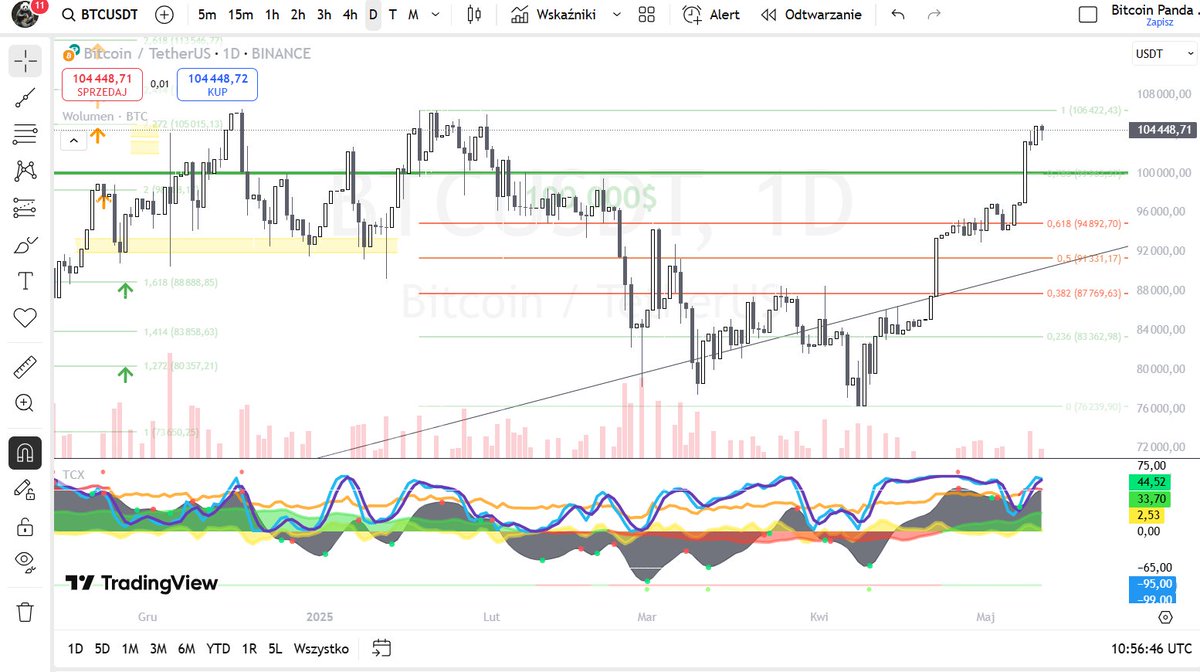Switch to the 15m timeframe
Image resolution: width=1200 pixels, height=672 pixels.
tap(240, 15)
